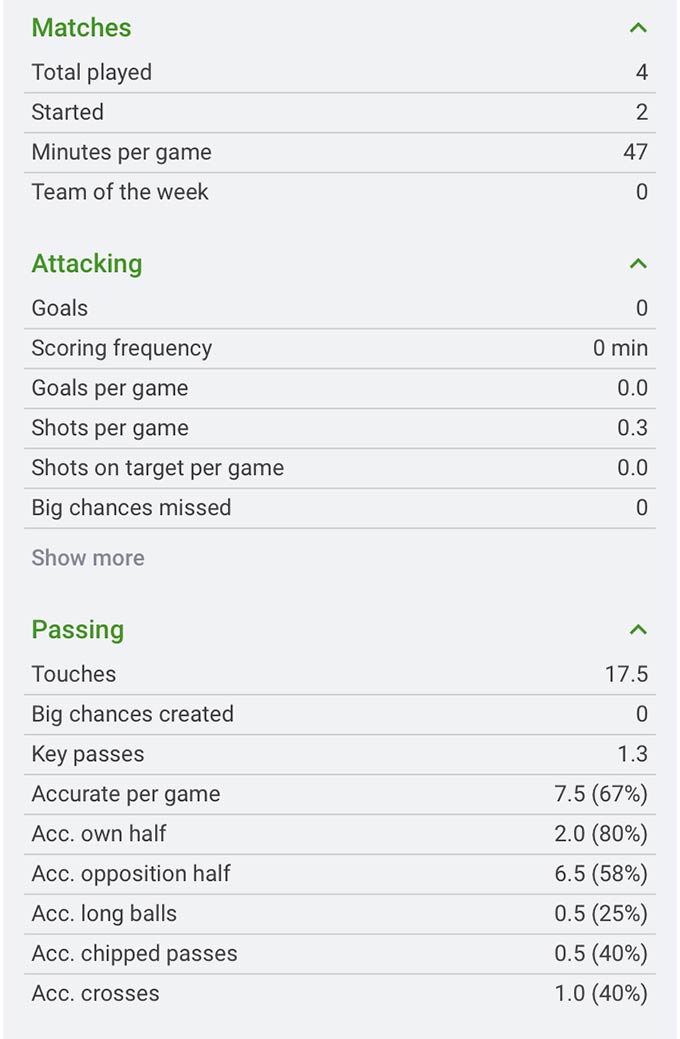
Task: Select the Passing section heading
Action: click(x=78, y=630)
